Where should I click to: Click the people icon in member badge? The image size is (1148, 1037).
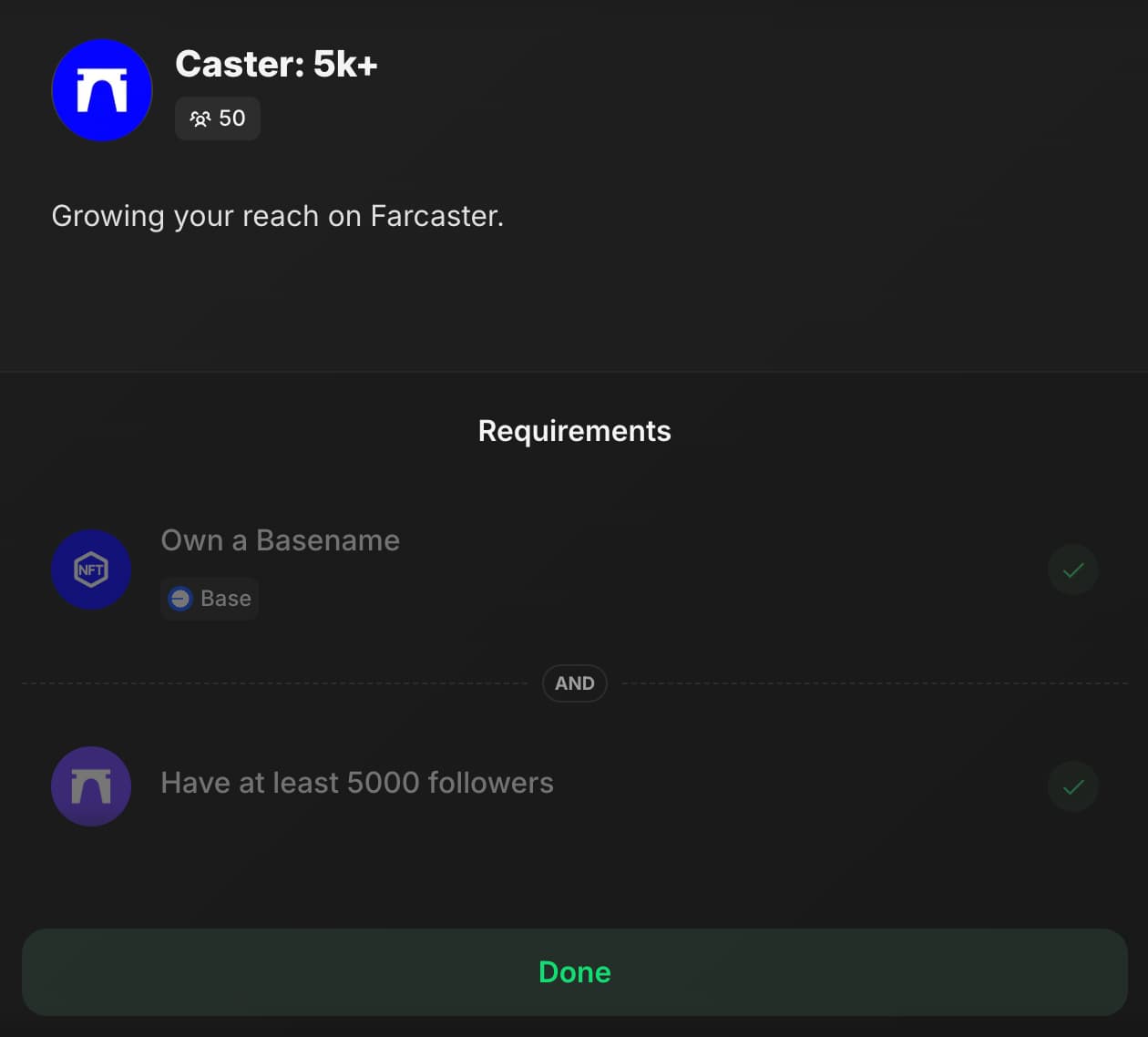click(200, 118)
